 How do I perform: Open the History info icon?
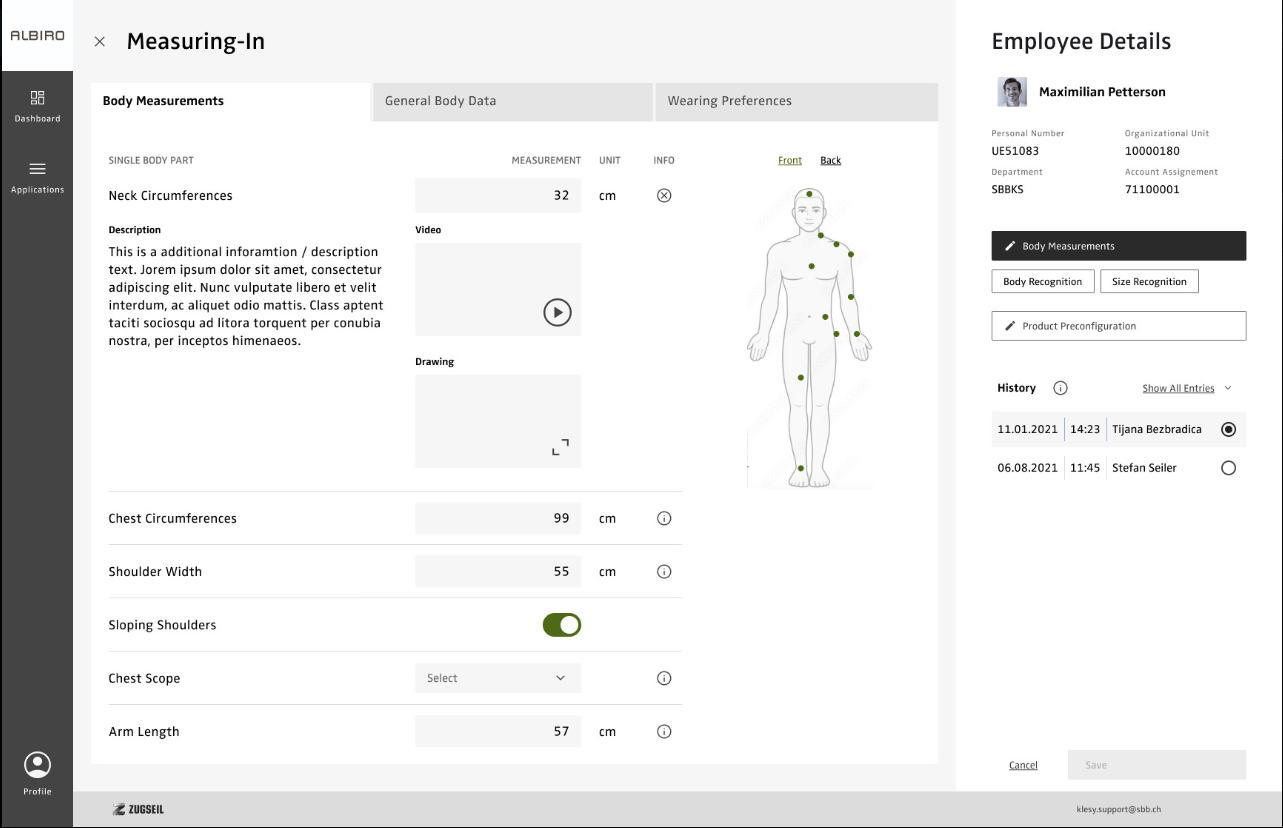(1061, 388)
